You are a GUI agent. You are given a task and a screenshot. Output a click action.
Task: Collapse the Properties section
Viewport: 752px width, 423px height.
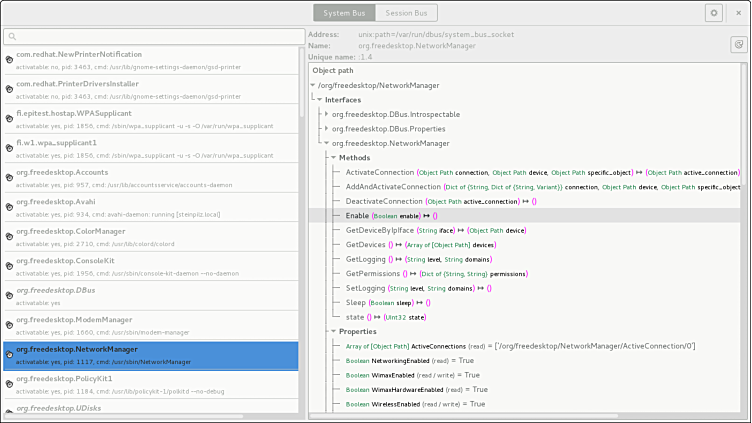(x=333, y=331)
